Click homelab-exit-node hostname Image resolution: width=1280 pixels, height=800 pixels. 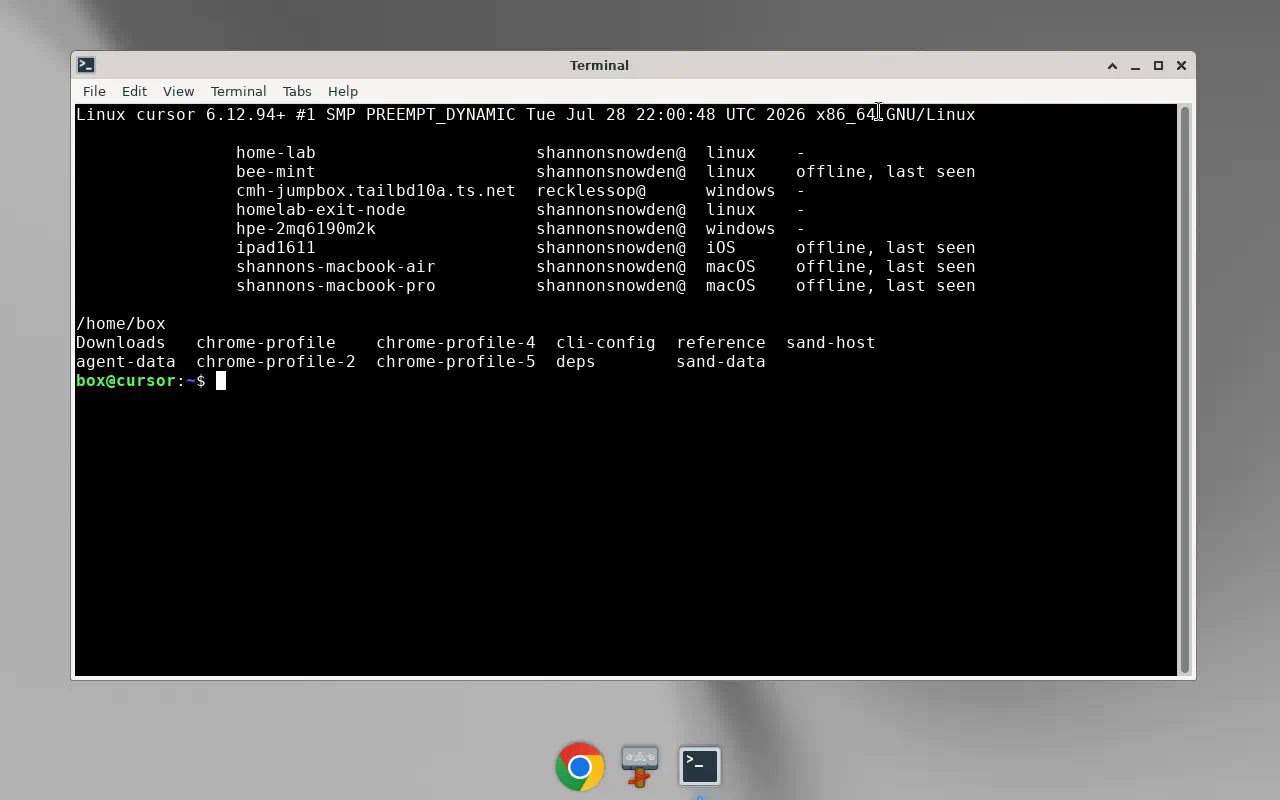(x=321, y=210)
